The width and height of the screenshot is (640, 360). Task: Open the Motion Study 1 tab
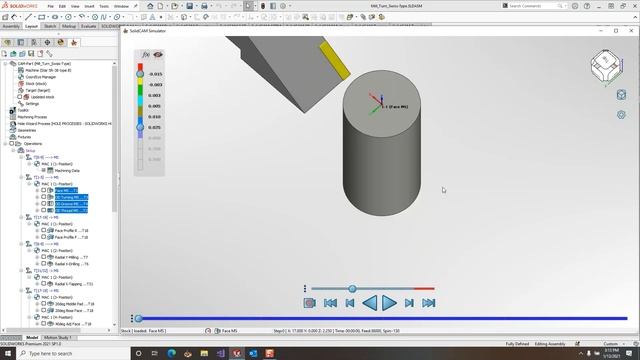(x=58, y=338)
